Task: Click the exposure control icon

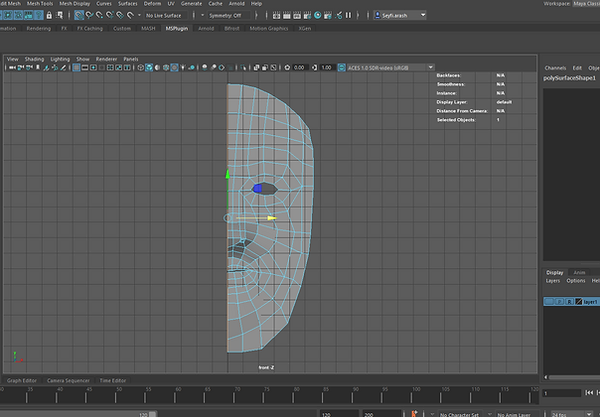Action: coord(287,68)
